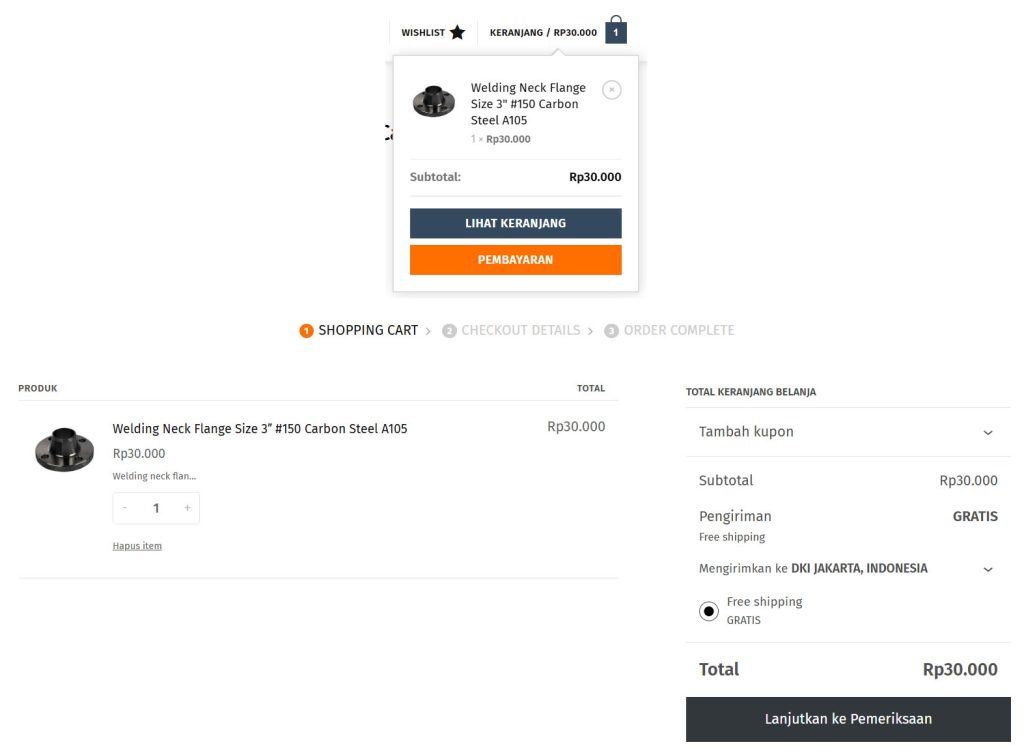Expand the shipping destination DKI Jakarta chevron
This screenshot has height=753, width=1024.
[988, 569]
